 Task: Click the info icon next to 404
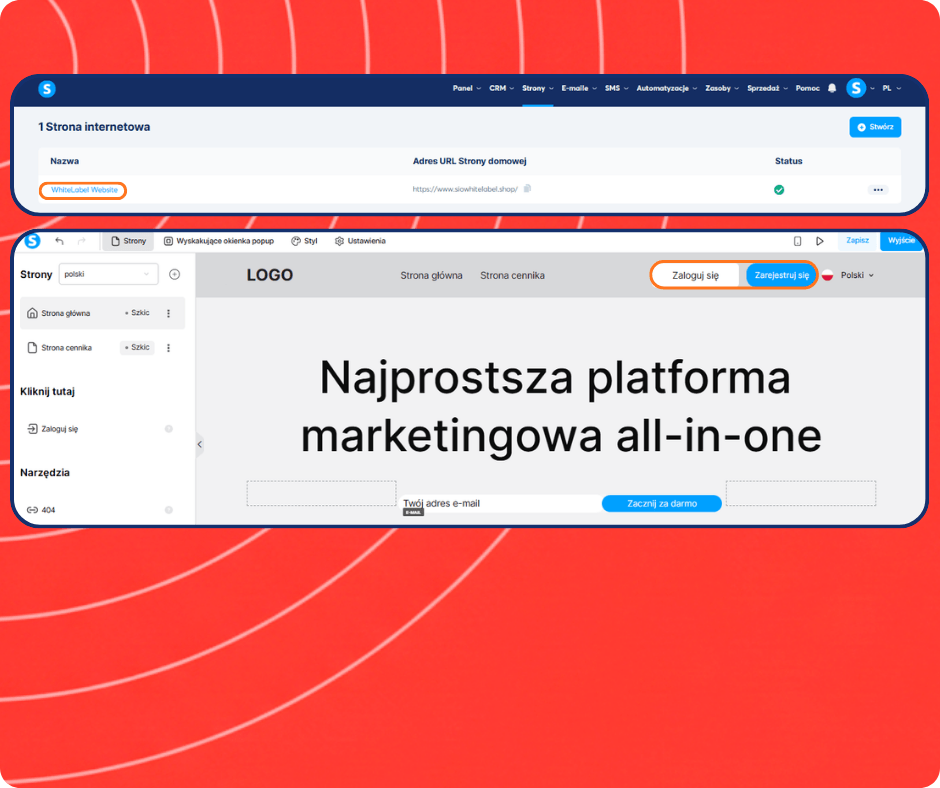(168, 510)
